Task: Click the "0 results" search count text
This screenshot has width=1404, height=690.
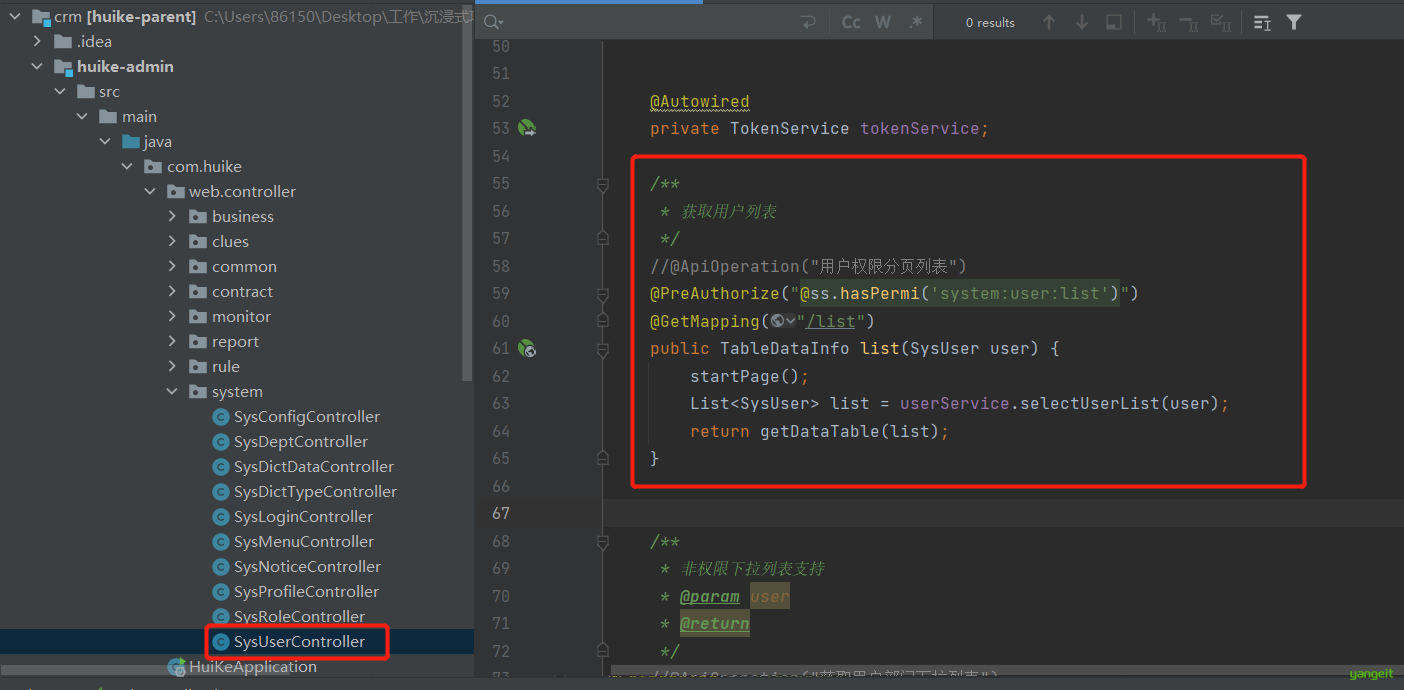Action: [x=990, y=23]
